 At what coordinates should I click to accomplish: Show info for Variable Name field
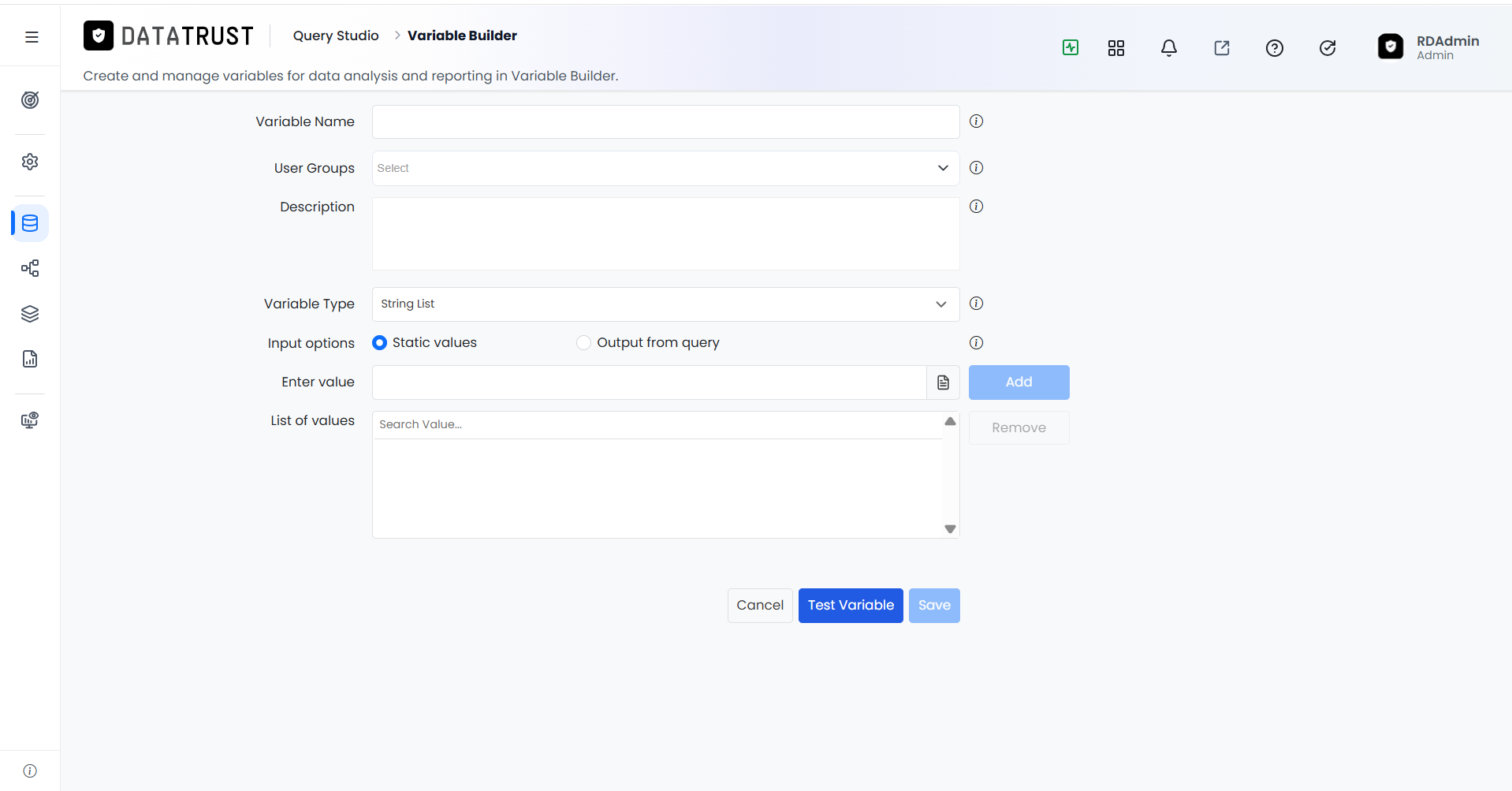point(976,121)
